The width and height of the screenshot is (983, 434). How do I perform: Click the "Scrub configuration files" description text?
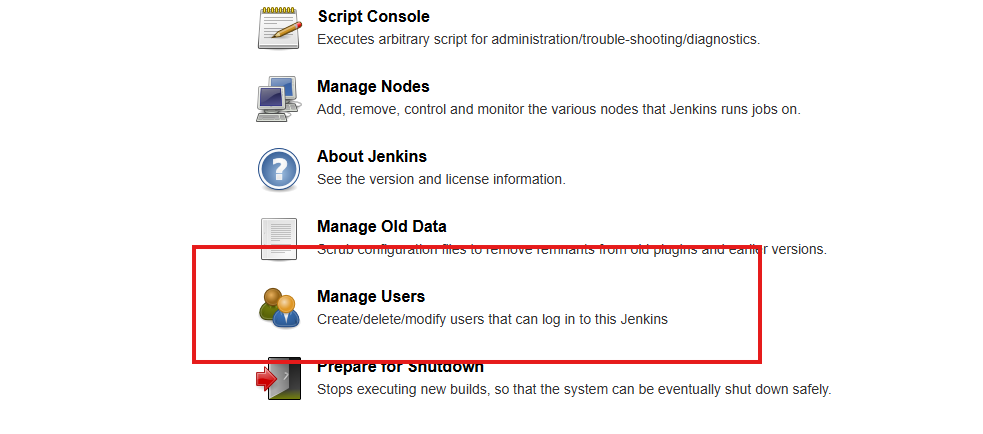[571, 250]
